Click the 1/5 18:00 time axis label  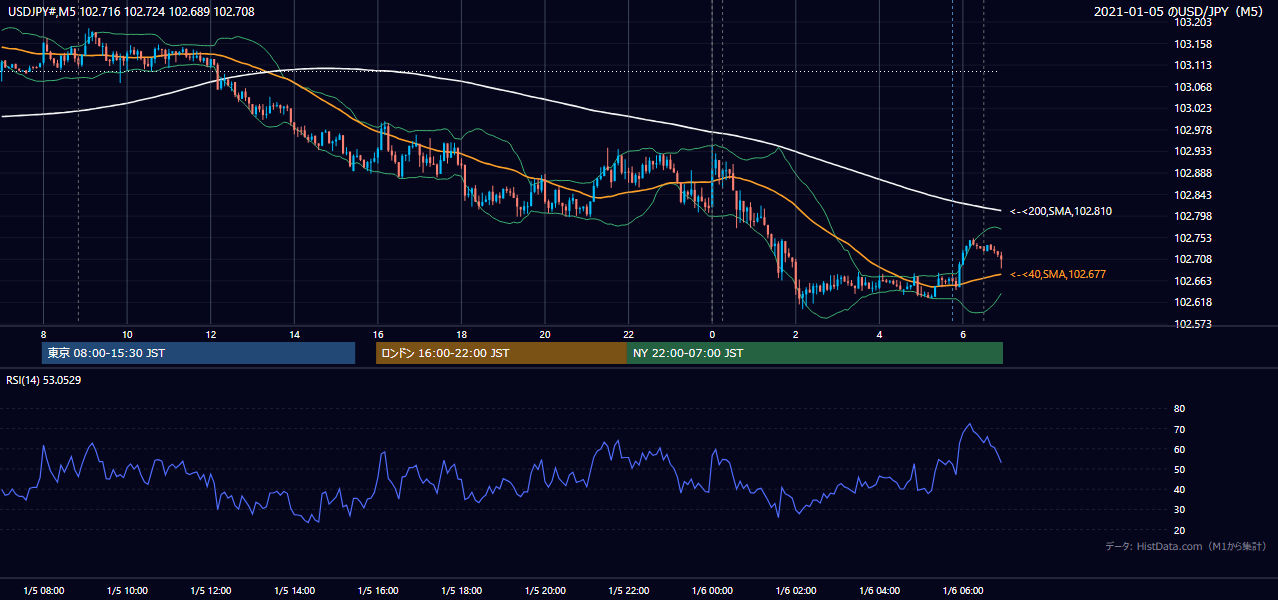(x=461, y=591)
